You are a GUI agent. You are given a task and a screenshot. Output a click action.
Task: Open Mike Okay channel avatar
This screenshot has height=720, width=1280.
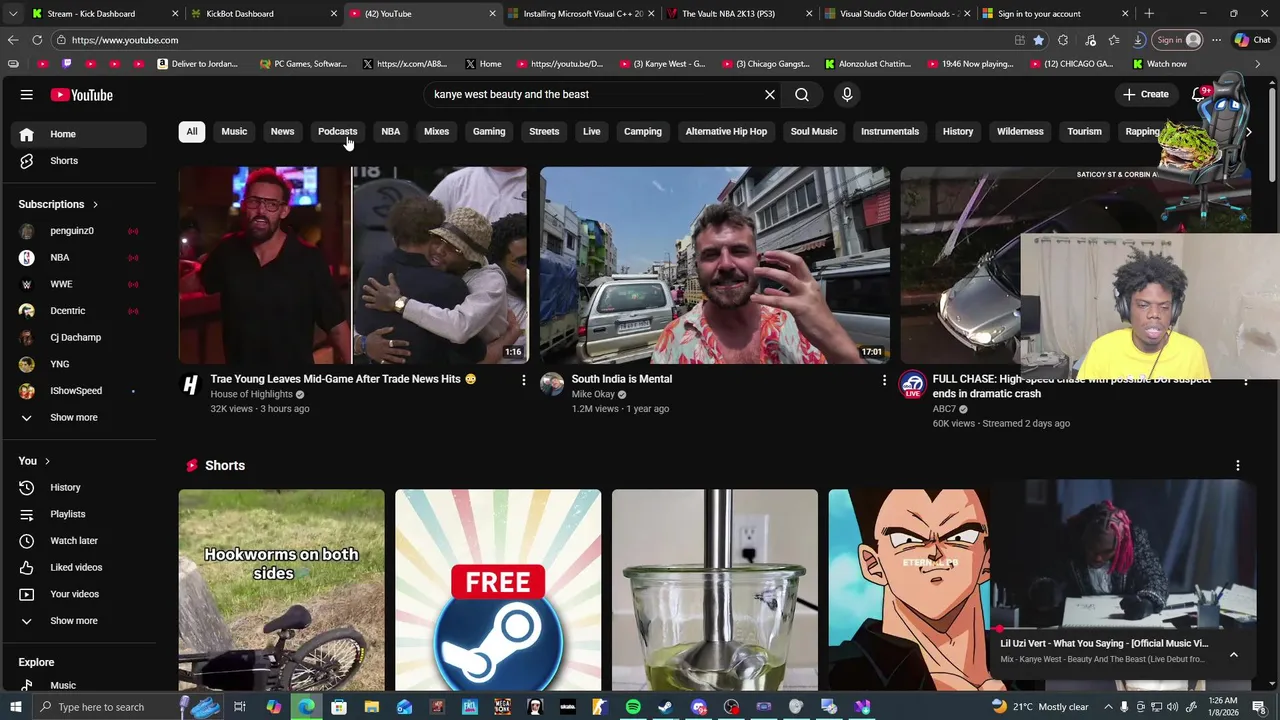552,385
